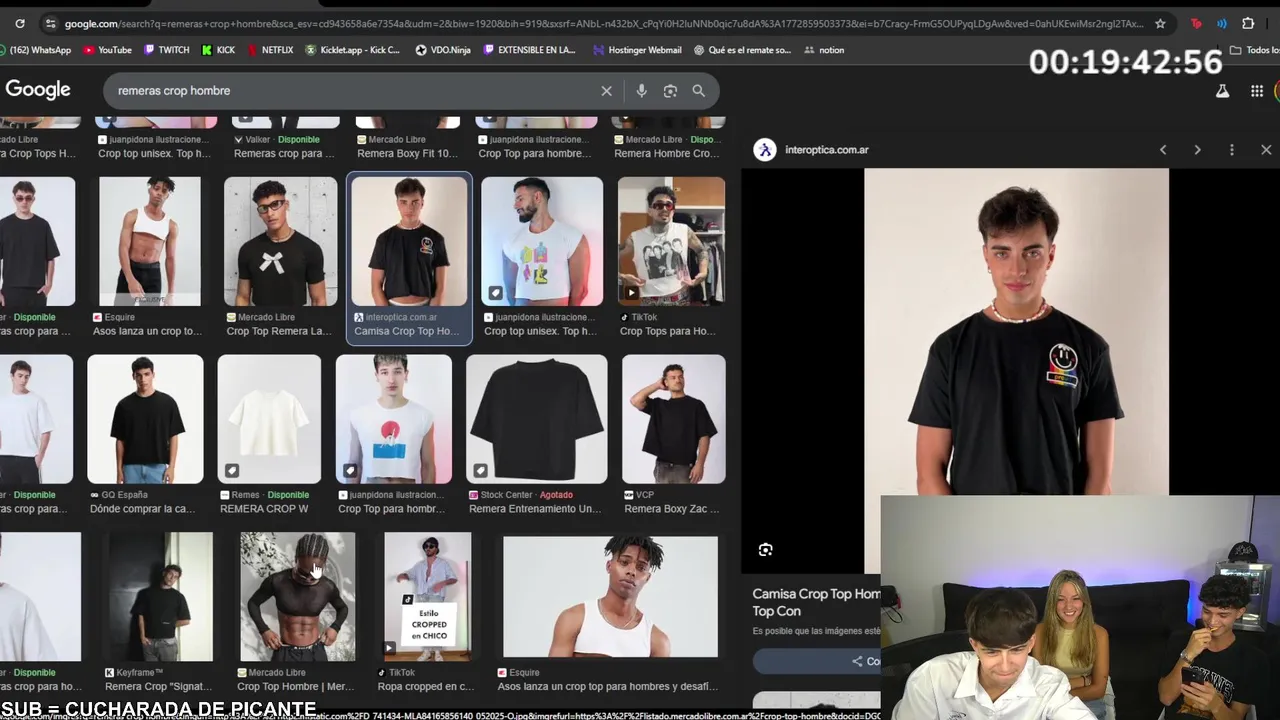Select Esquire 'Asos lanza un crop to...' thumbnail
The width and height of the screenshot is (1280, 720).
pyautogui.click(x=150, y=242)
